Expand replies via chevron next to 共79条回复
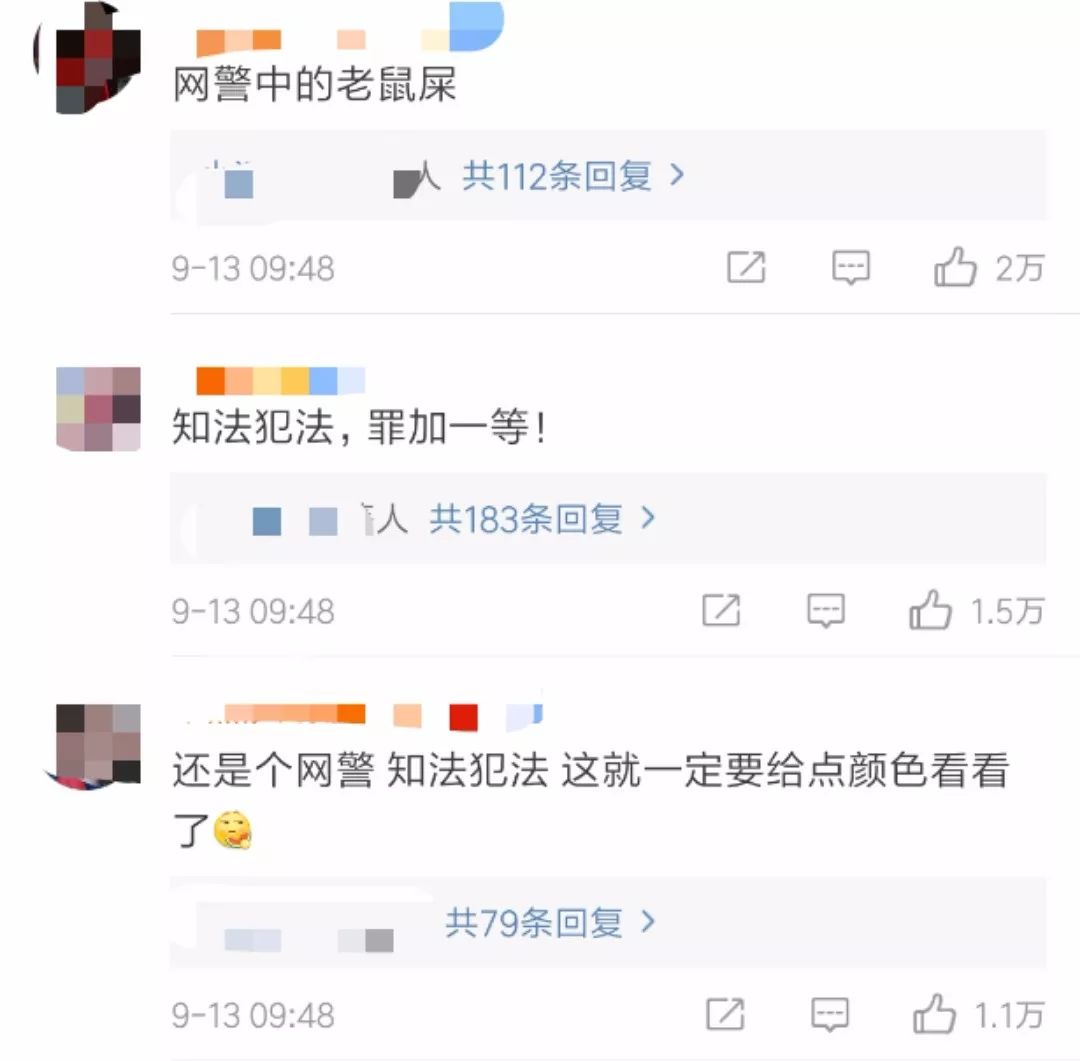Image resolution: width=1080 pixels, height=1061 pixels. (648, 922)
